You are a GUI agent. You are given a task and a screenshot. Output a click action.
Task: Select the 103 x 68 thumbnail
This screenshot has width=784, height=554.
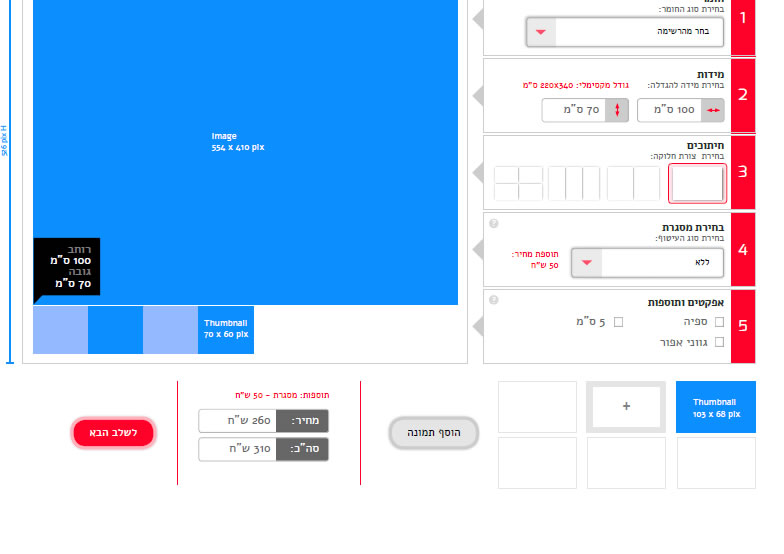pyautogui.click(x=716, y=407)
